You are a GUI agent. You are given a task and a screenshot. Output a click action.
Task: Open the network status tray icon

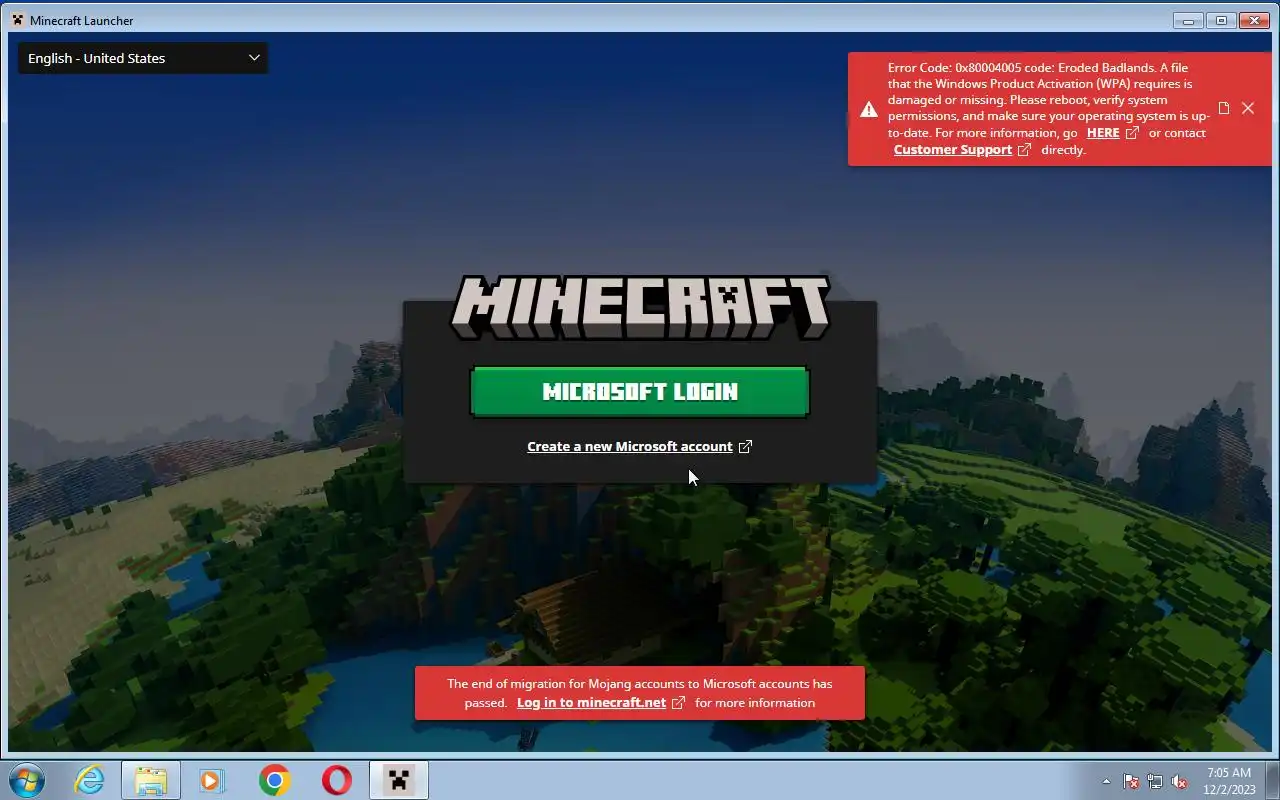click(x=1155, y=781)
